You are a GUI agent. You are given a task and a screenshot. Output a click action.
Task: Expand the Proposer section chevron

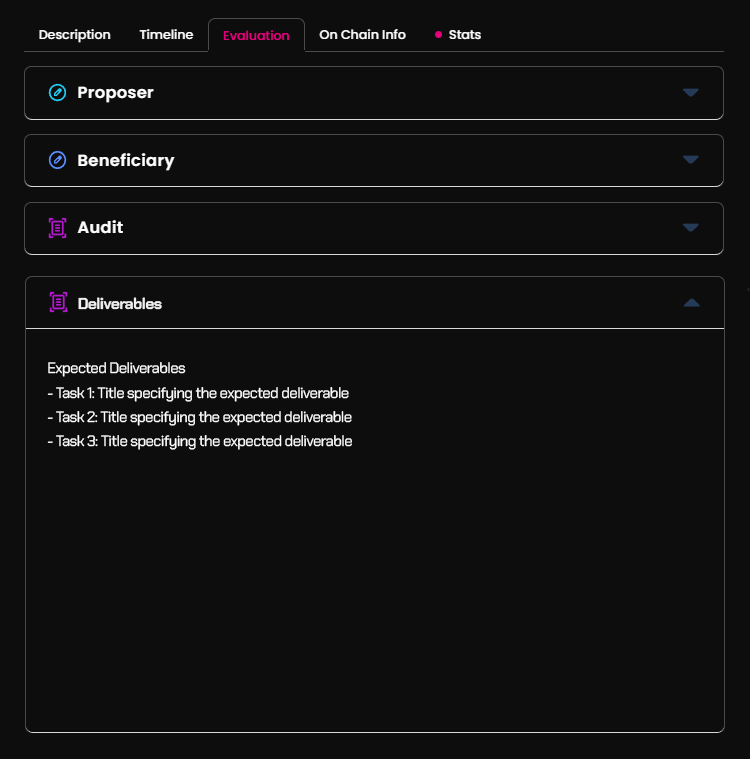690,92
